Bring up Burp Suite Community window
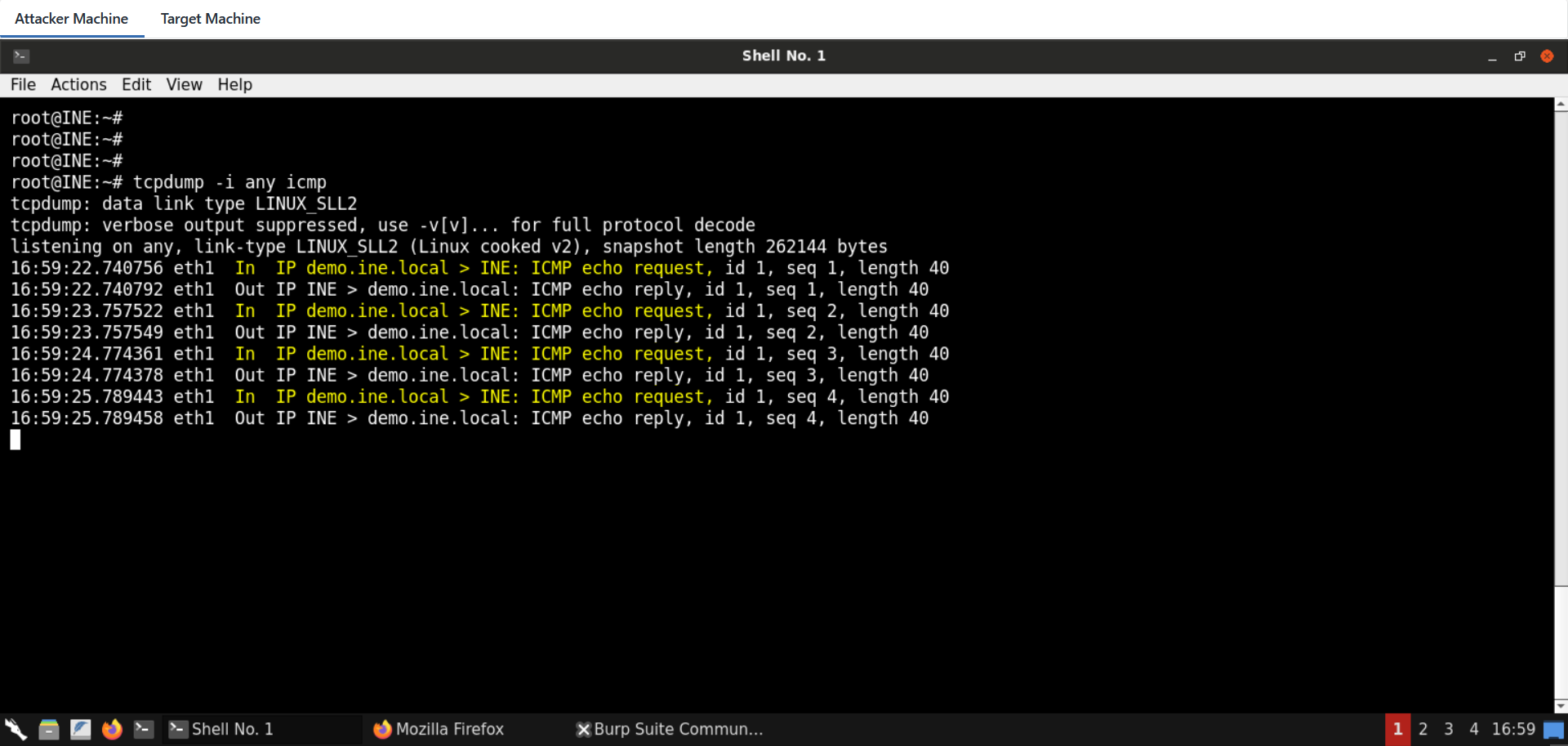 click(670, 729)
